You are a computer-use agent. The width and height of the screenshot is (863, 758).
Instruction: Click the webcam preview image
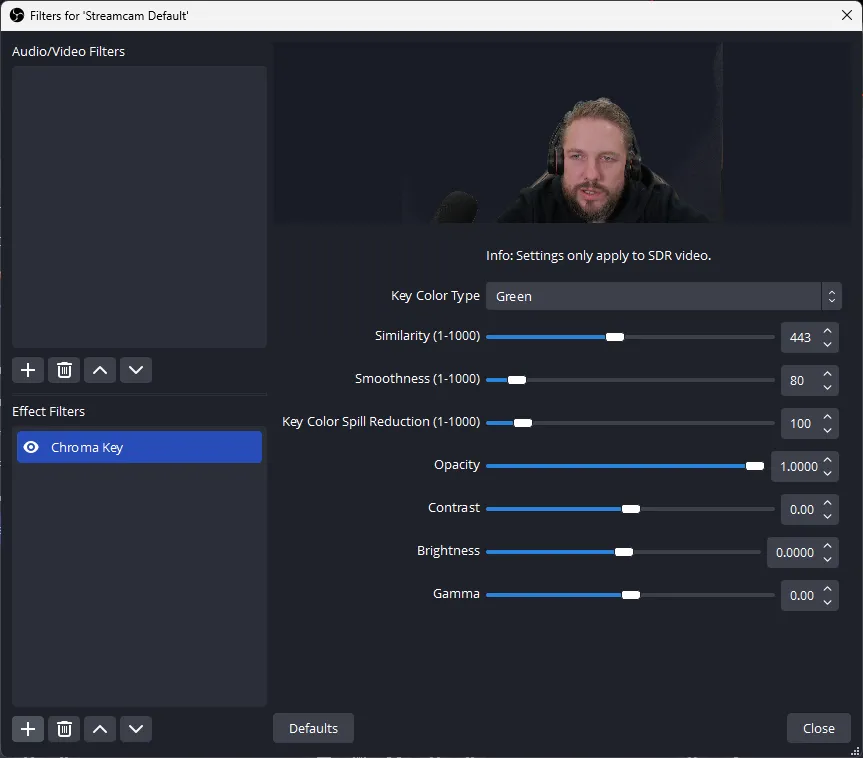(562, 133)
